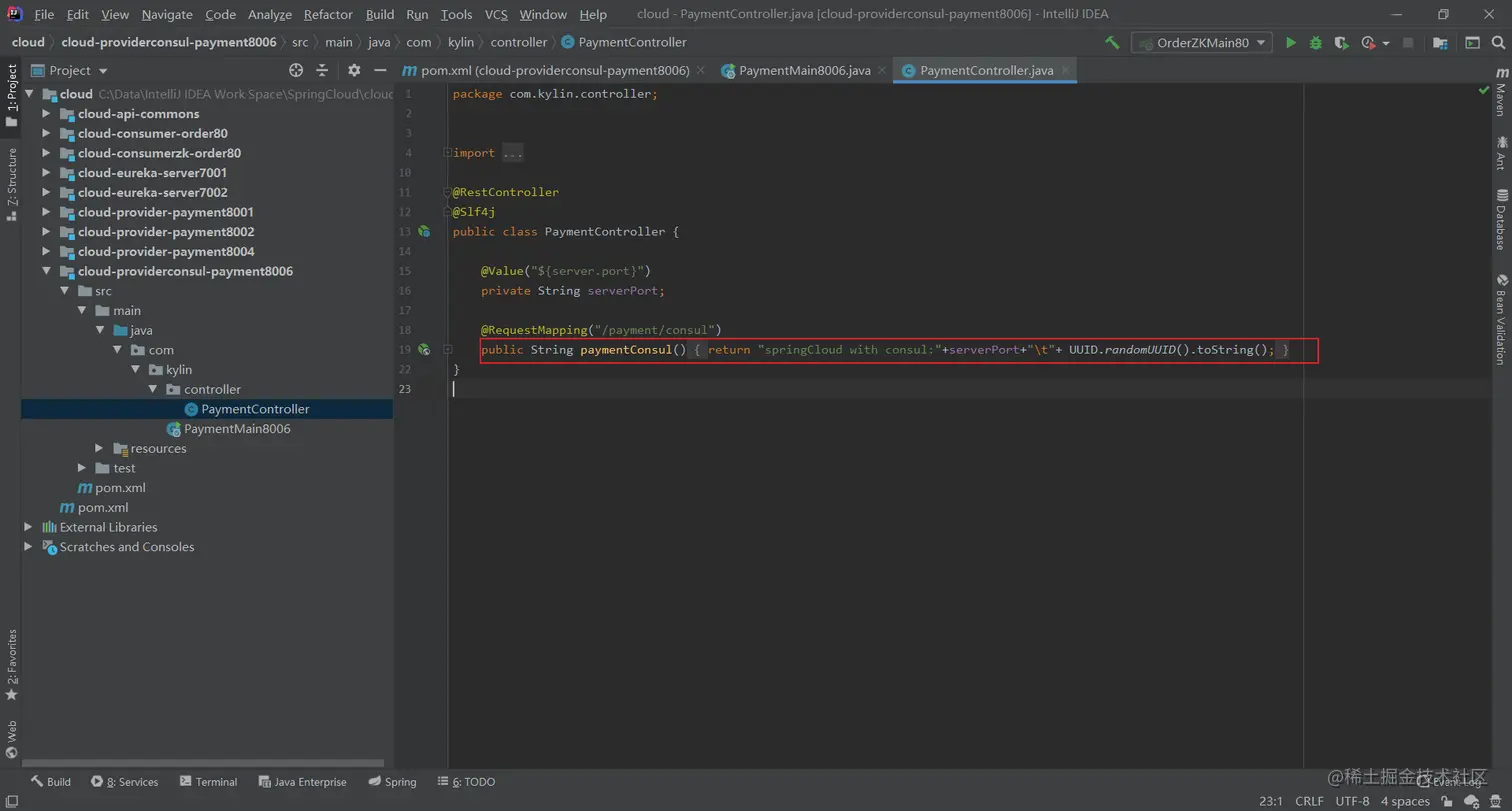
Task: Open the OrderZKMain80 run configuration dropdown
Action: point(1201,43)
